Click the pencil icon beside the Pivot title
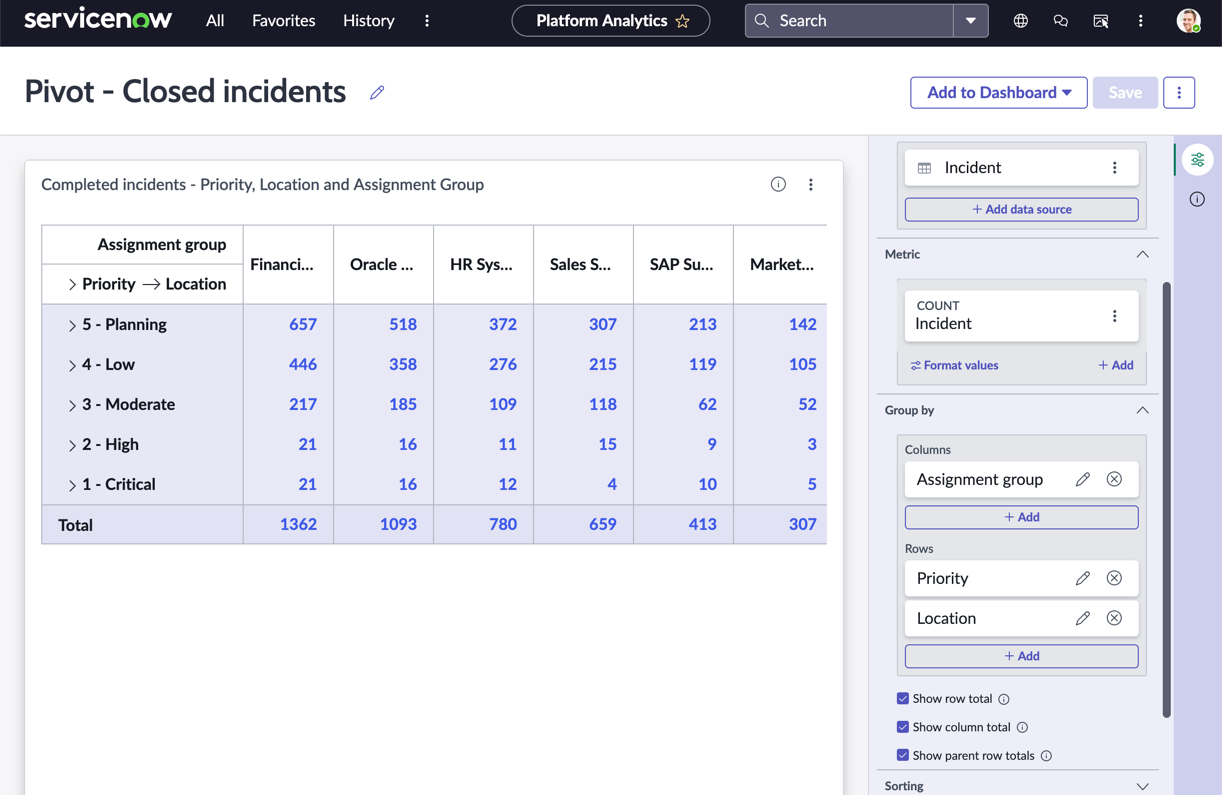Screen dimensions: 1222x795 tap(377, 92)
